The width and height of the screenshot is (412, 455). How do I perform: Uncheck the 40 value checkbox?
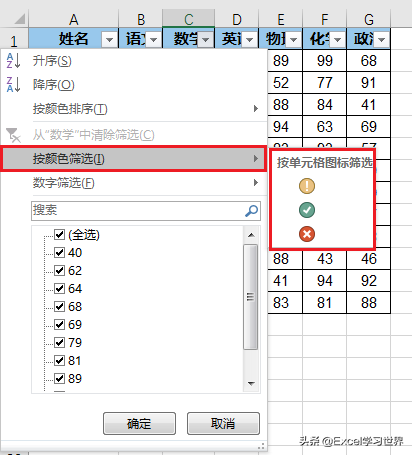(x=59, y=253)
